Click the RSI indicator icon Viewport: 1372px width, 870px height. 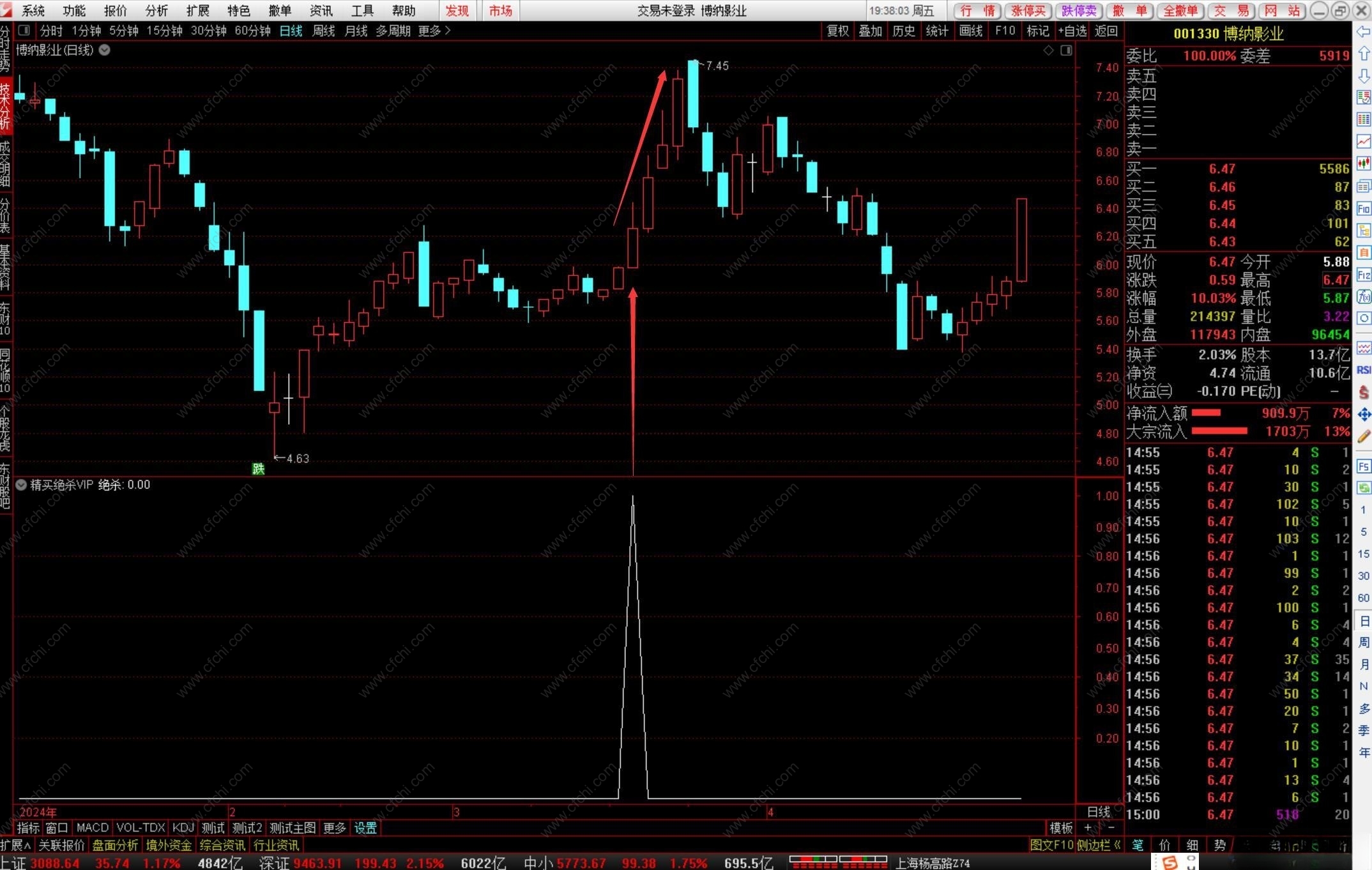click(x=1364, y=370)
